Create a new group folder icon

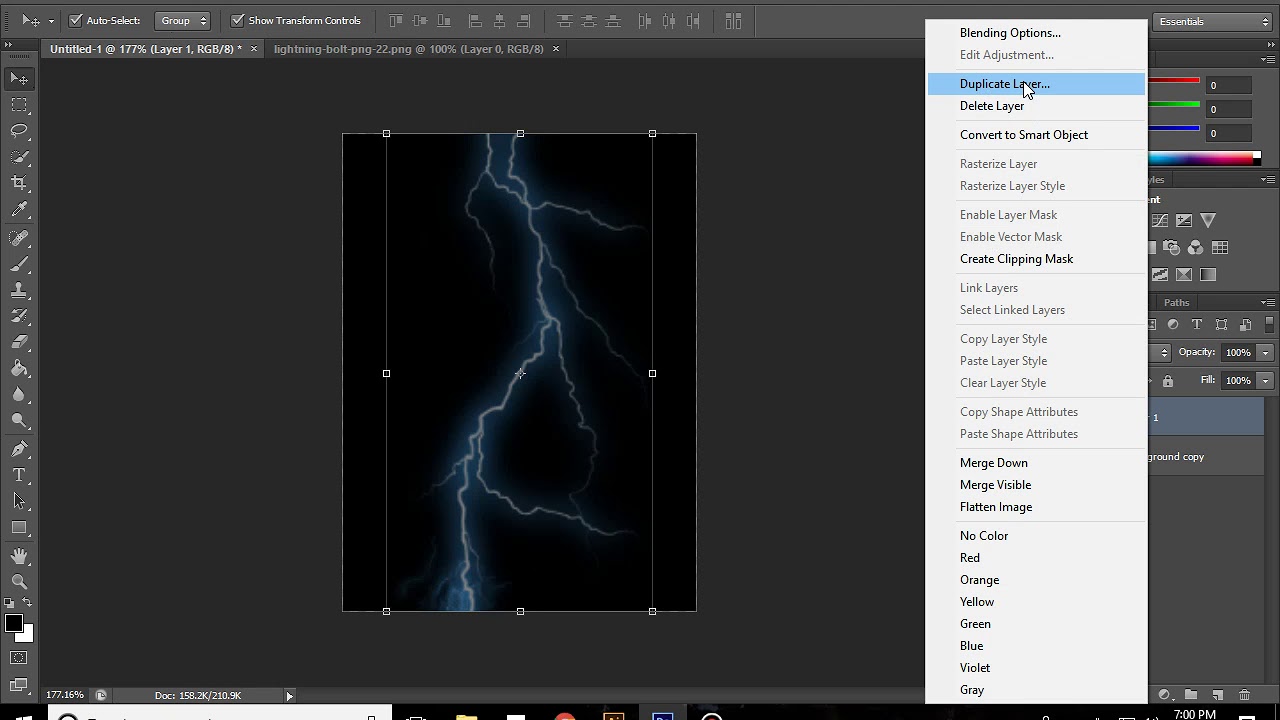(x=1190, y=695)
